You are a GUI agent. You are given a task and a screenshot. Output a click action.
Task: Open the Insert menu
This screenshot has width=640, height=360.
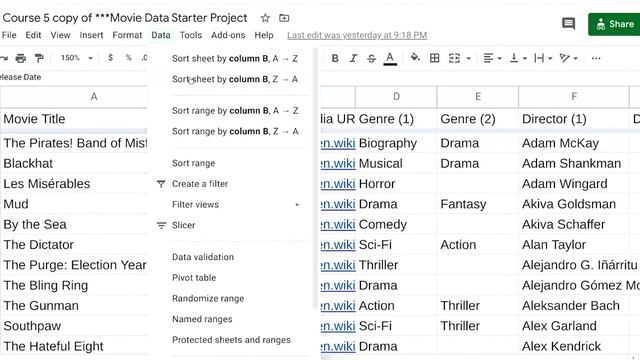point(91,35)
